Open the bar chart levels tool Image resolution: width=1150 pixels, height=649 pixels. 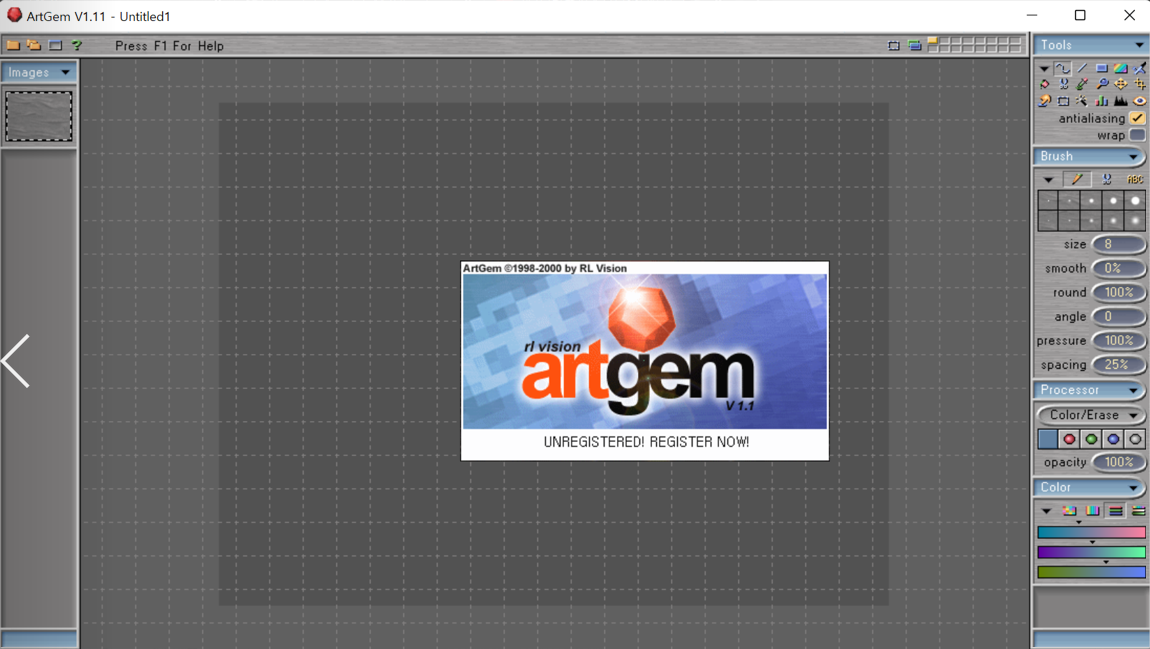(1102, 101)
